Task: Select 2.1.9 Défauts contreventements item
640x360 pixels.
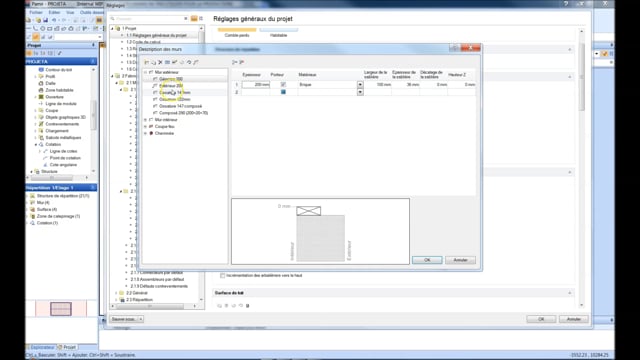Action: pos(159,287)
